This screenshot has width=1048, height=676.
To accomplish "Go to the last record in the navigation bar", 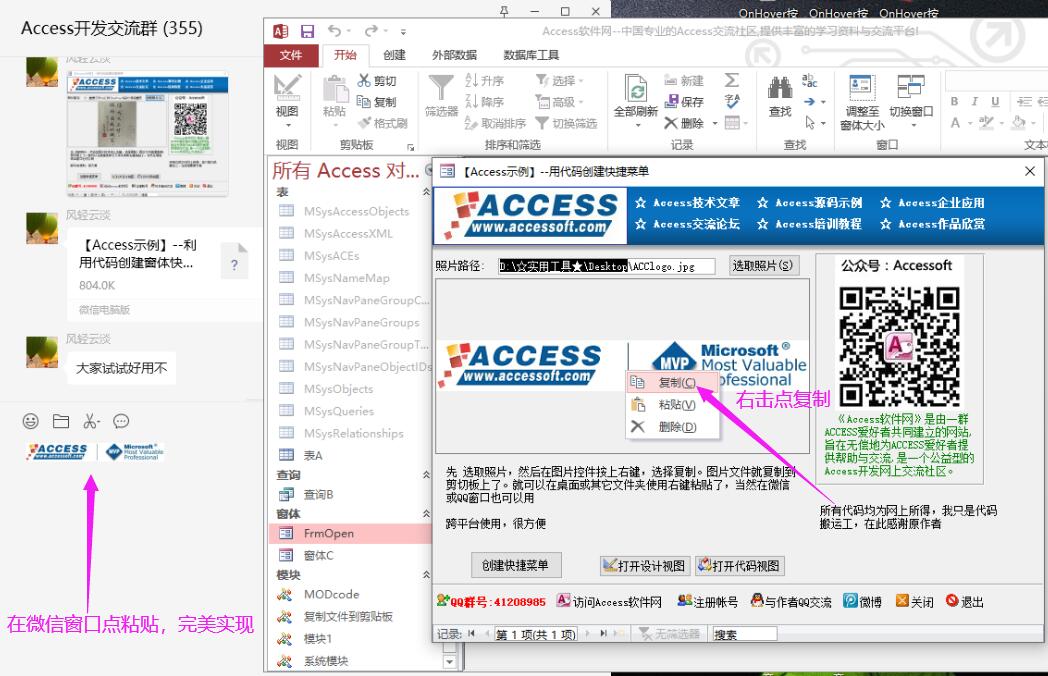I will tap(604, 633).
